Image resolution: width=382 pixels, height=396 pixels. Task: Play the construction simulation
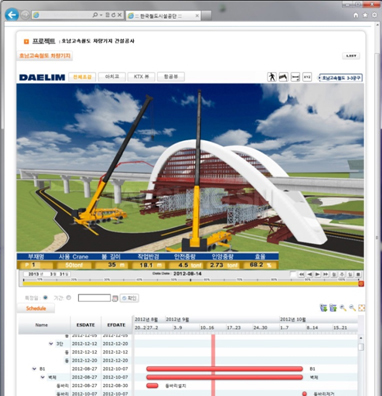(318, 274)
